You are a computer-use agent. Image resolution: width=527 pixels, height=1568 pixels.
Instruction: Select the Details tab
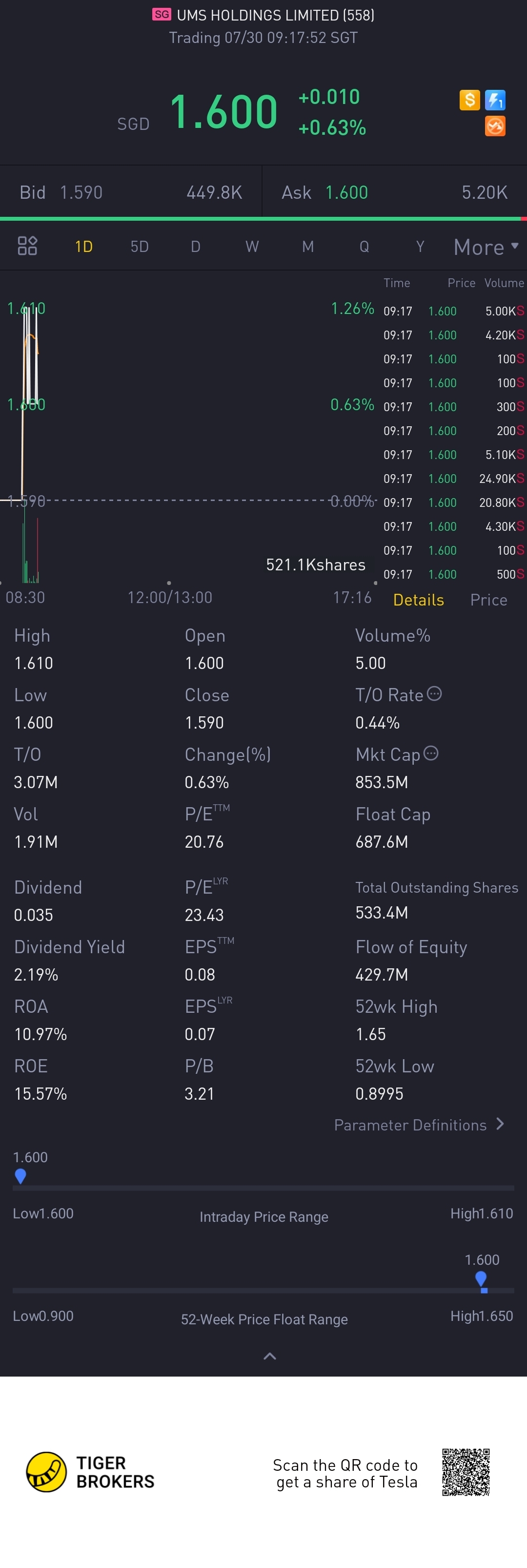click(419, 600)
